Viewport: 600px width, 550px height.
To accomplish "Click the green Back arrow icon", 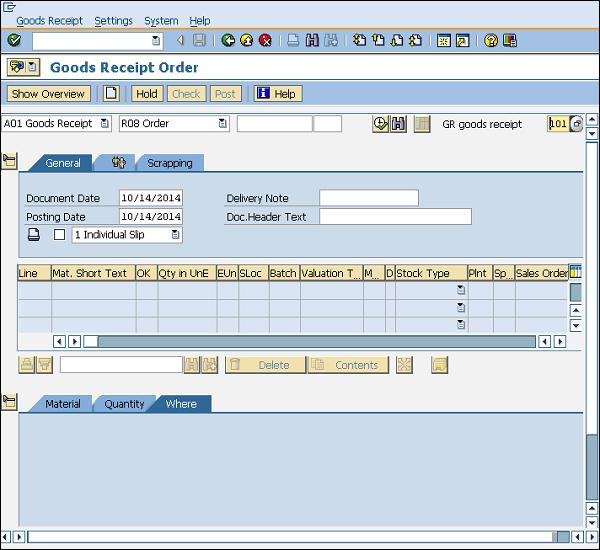I will click(x=228, y=41).
